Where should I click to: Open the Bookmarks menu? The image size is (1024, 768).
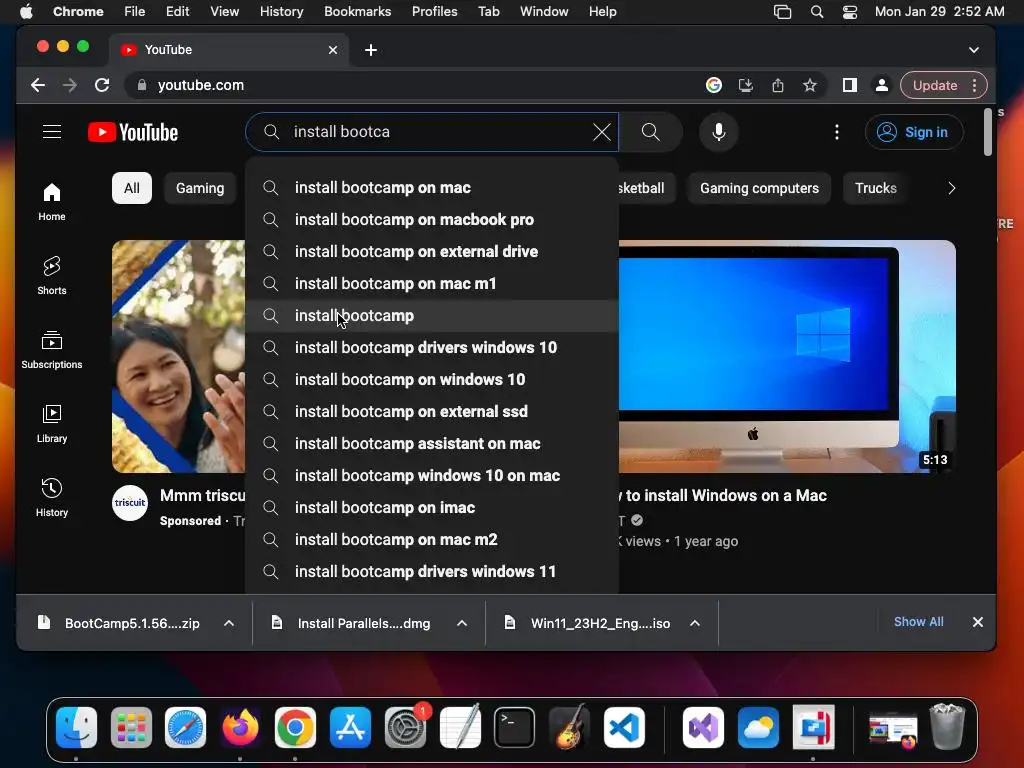(357, 12)
